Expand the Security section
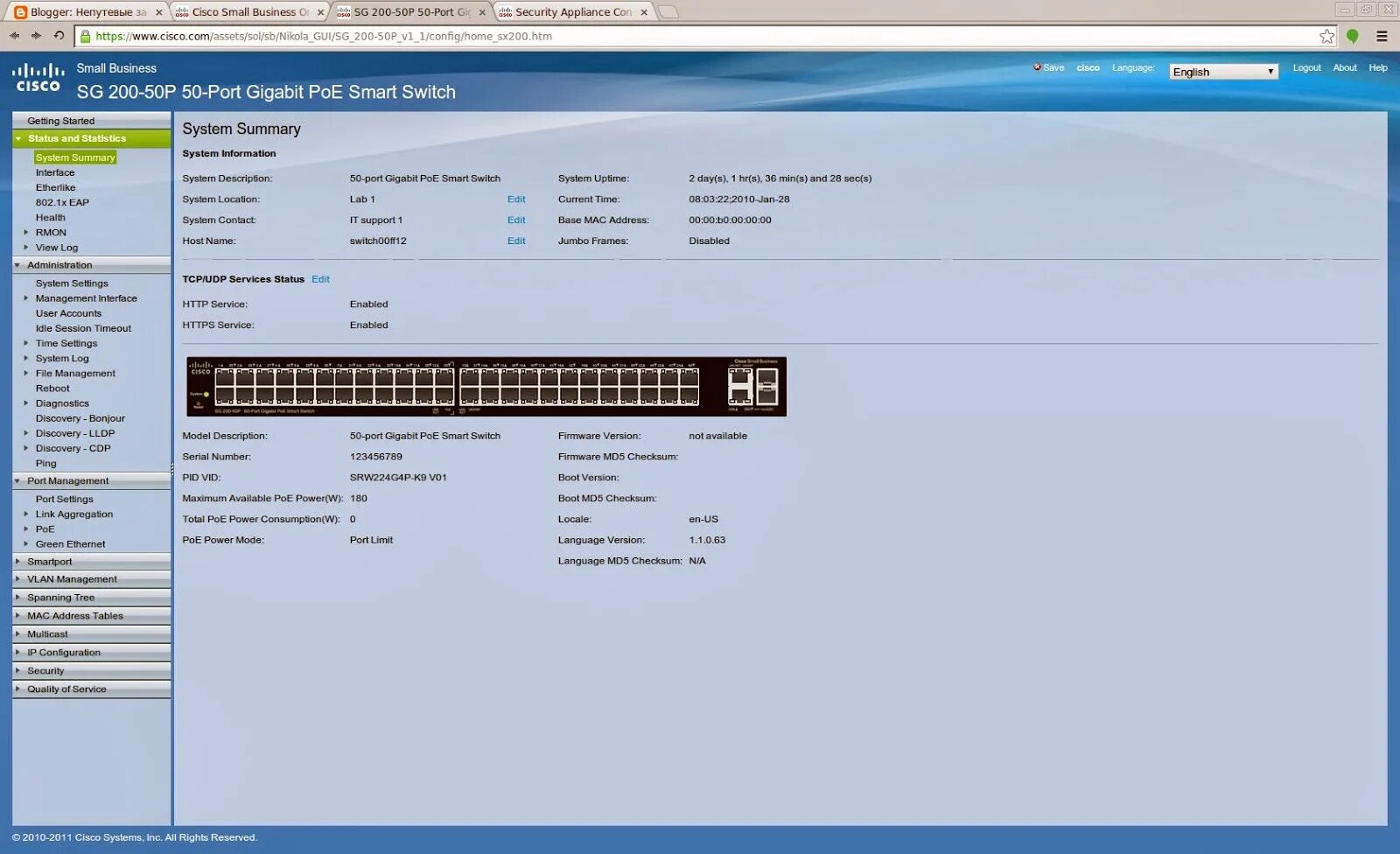Viewport: 1400px width, 854px height. [92, 671]
